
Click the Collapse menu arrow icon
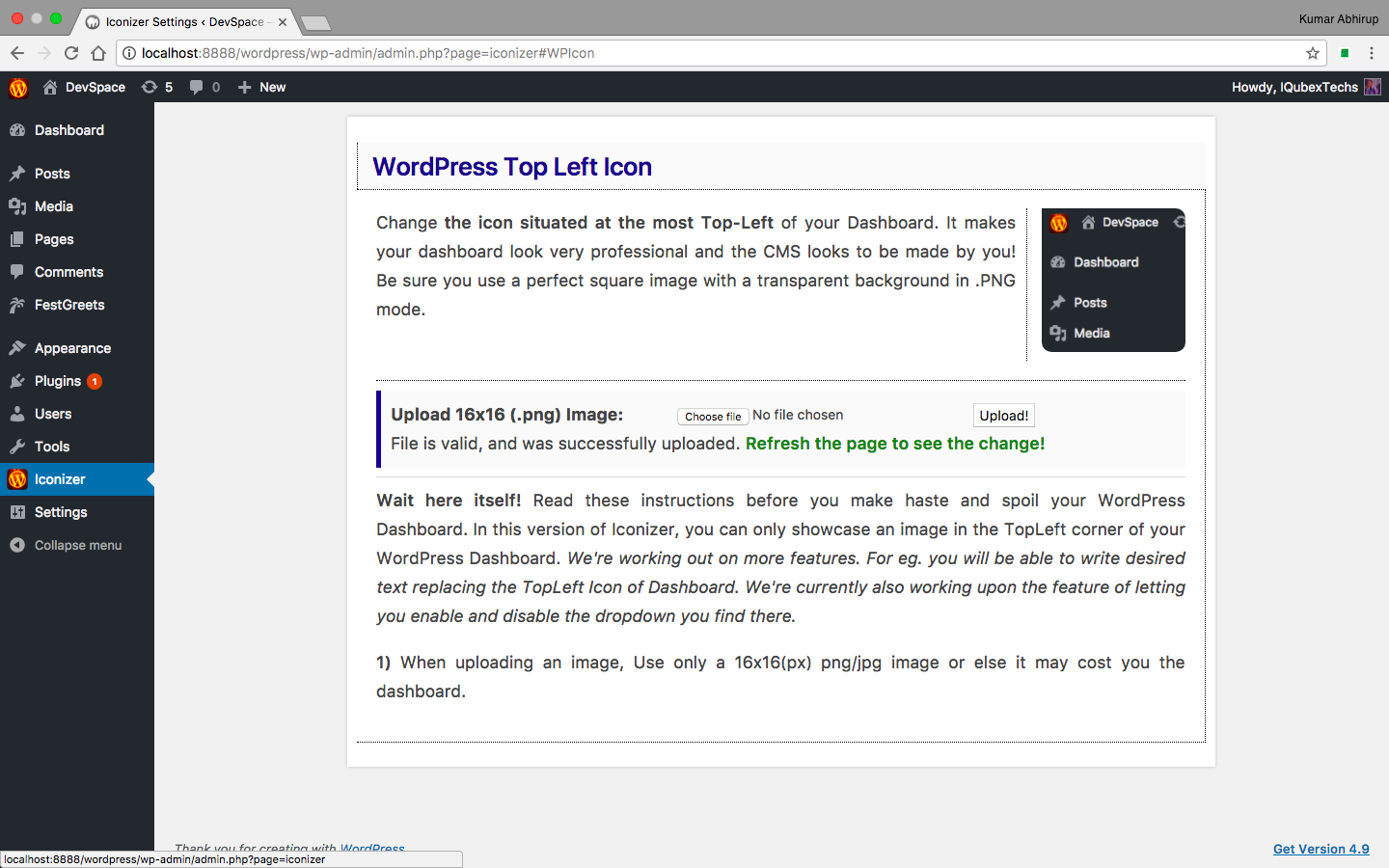(x=17, y=545)
